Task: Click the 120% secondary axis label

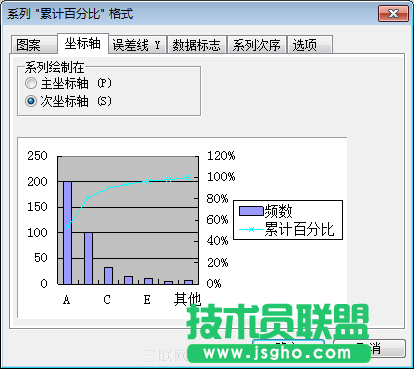Action: click(221, 155)
